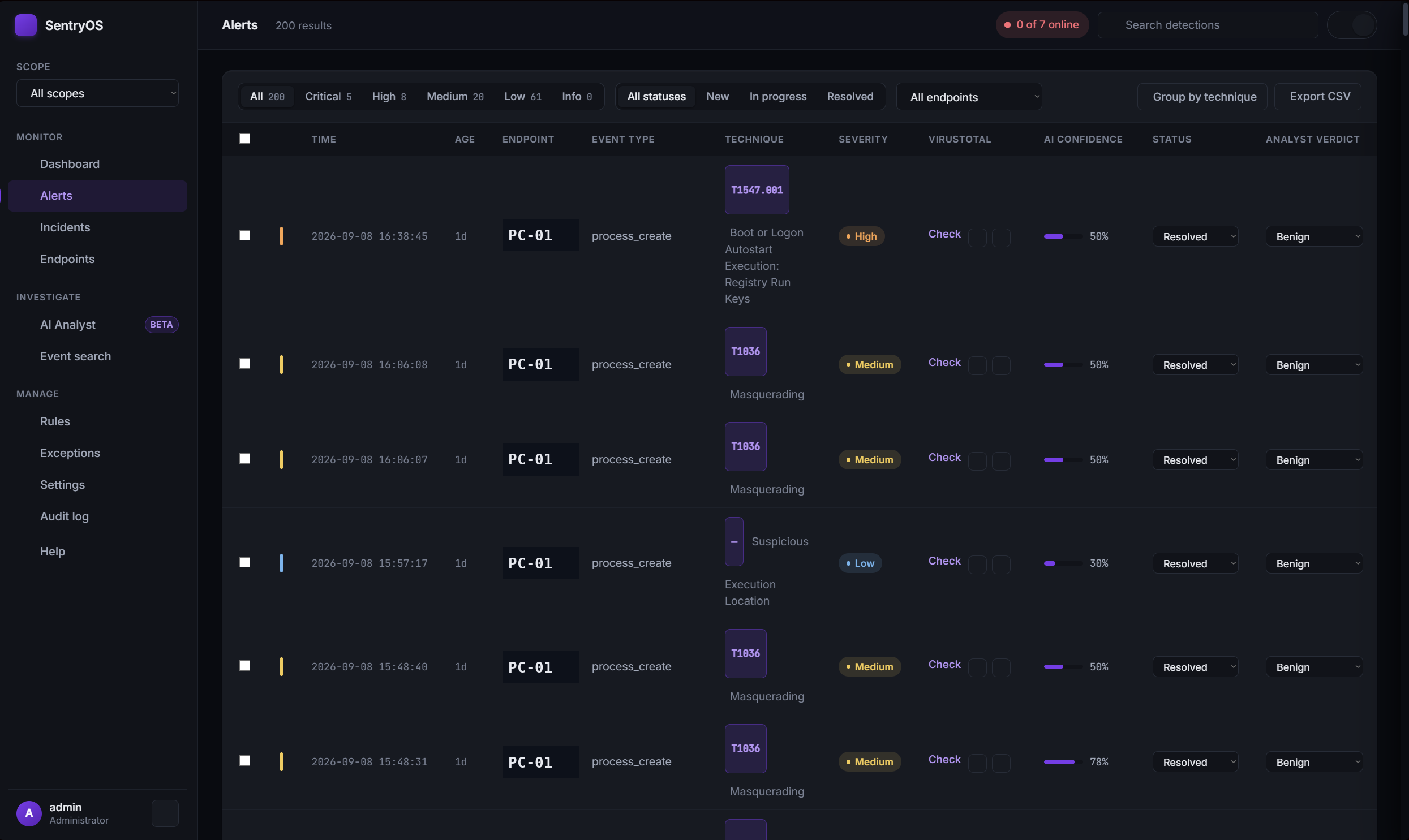
Task: Filter alerts by Info severity tab
Action: (x=577, y=96)
